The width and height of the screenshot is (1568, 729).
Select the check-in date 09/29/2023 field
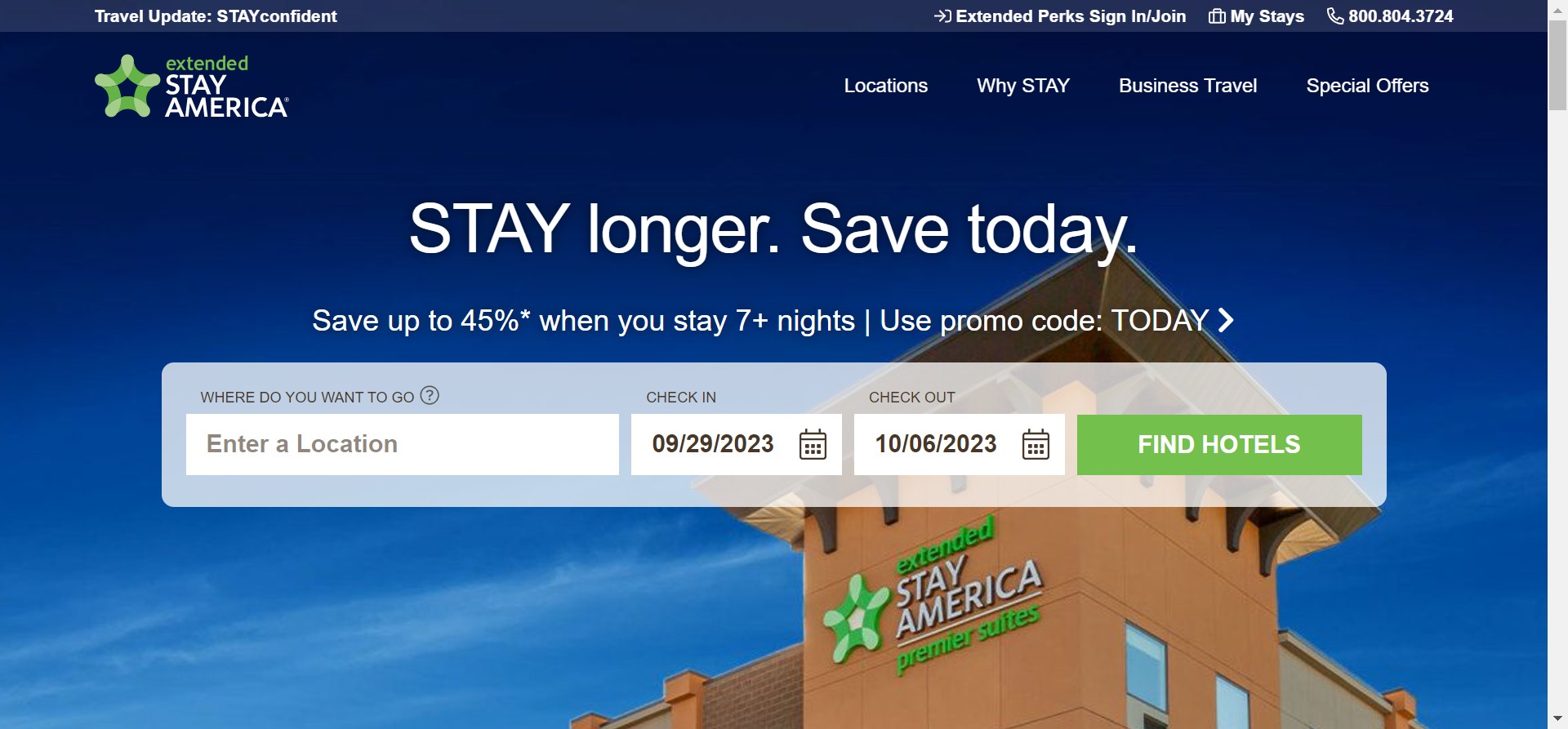tap(737, 444)
